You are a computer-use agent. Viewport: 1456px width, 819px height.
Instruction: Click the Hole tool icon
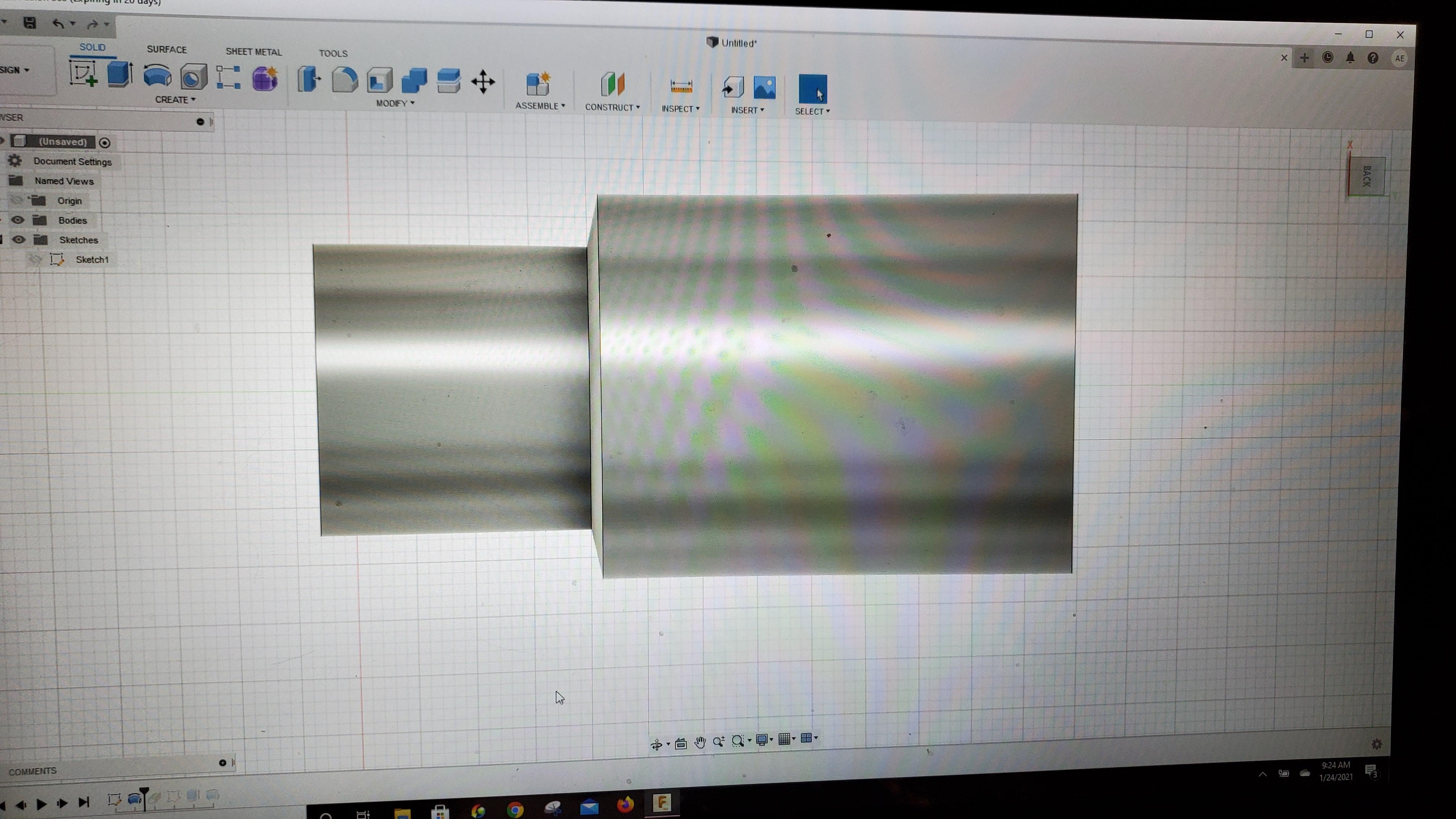click(x=193, y=77)
